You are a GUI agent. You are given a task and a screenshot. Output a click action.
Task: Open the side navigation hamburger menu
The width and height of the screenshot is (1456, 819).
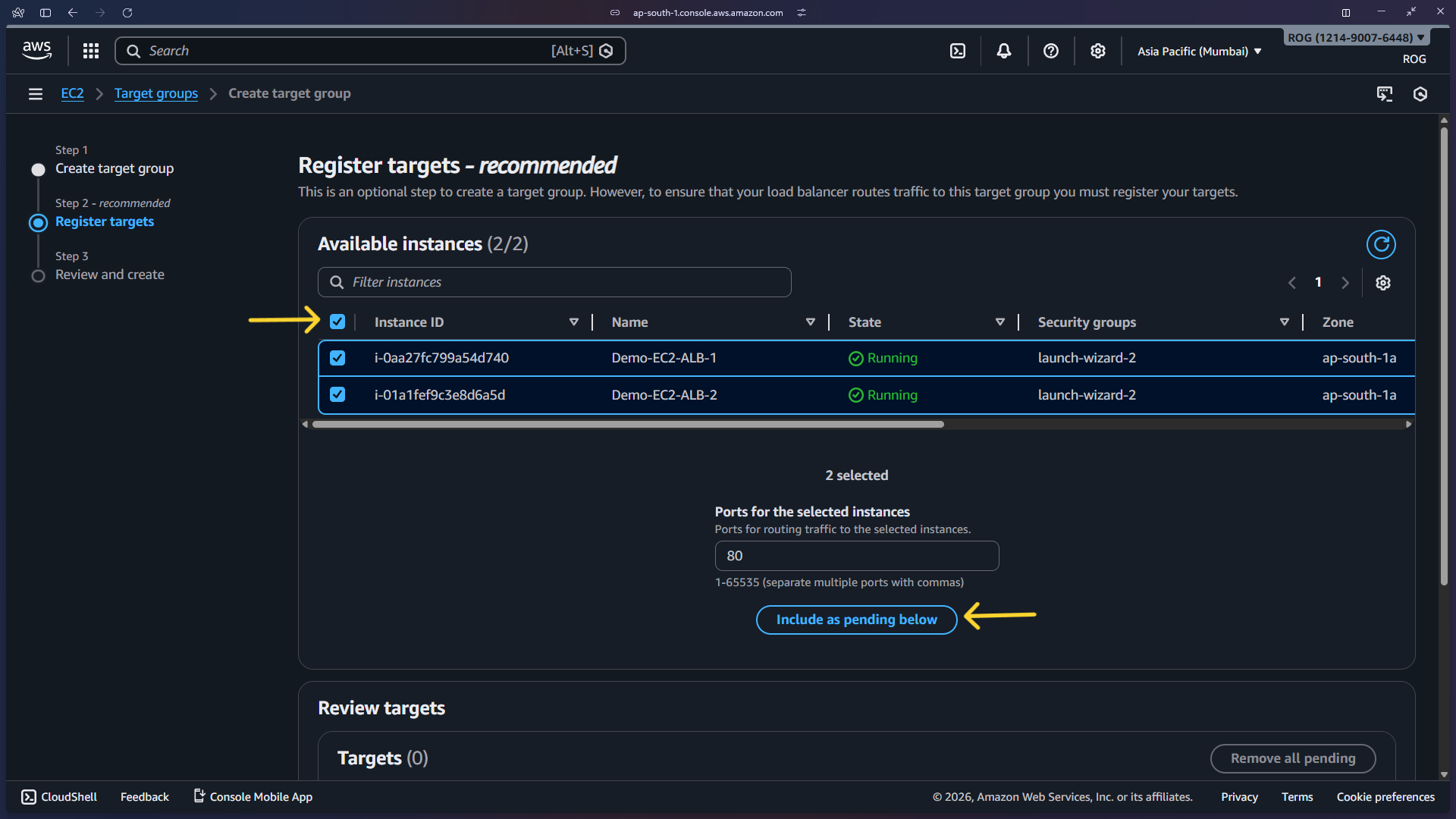click(x=36, y=93)
